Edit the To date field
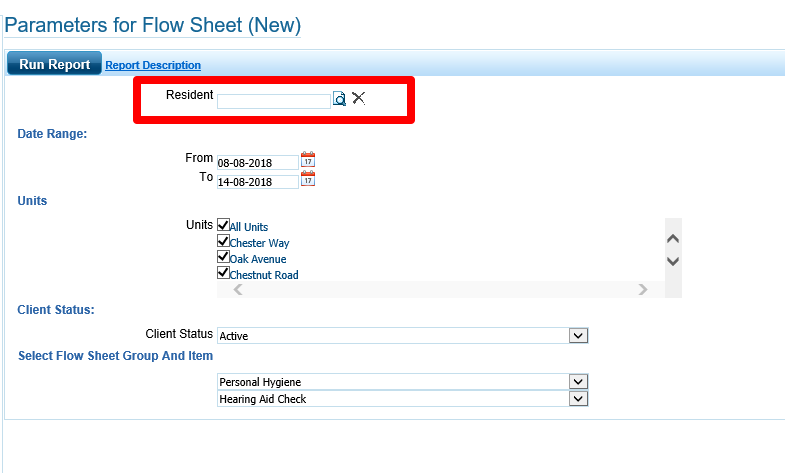Image resolution: width=785 pixels, height=473 pixels. [258, 182]
